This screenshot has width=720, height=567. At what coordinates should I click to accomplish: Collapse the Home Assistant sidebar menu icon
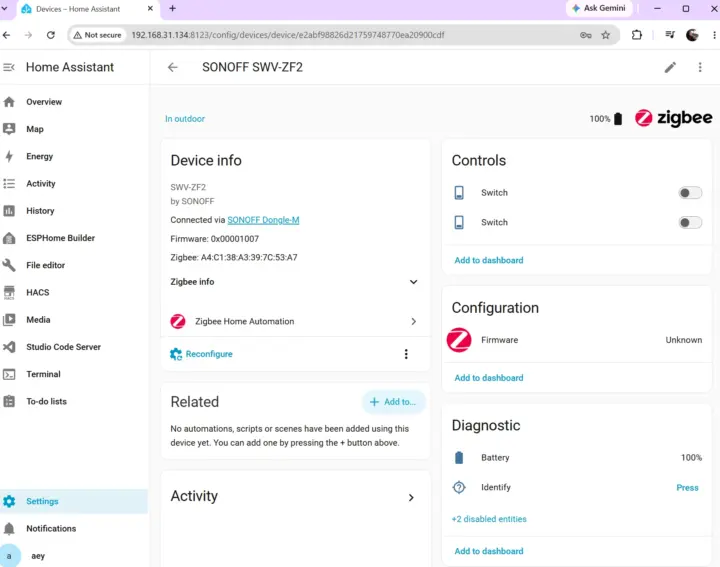pos(9,67)
